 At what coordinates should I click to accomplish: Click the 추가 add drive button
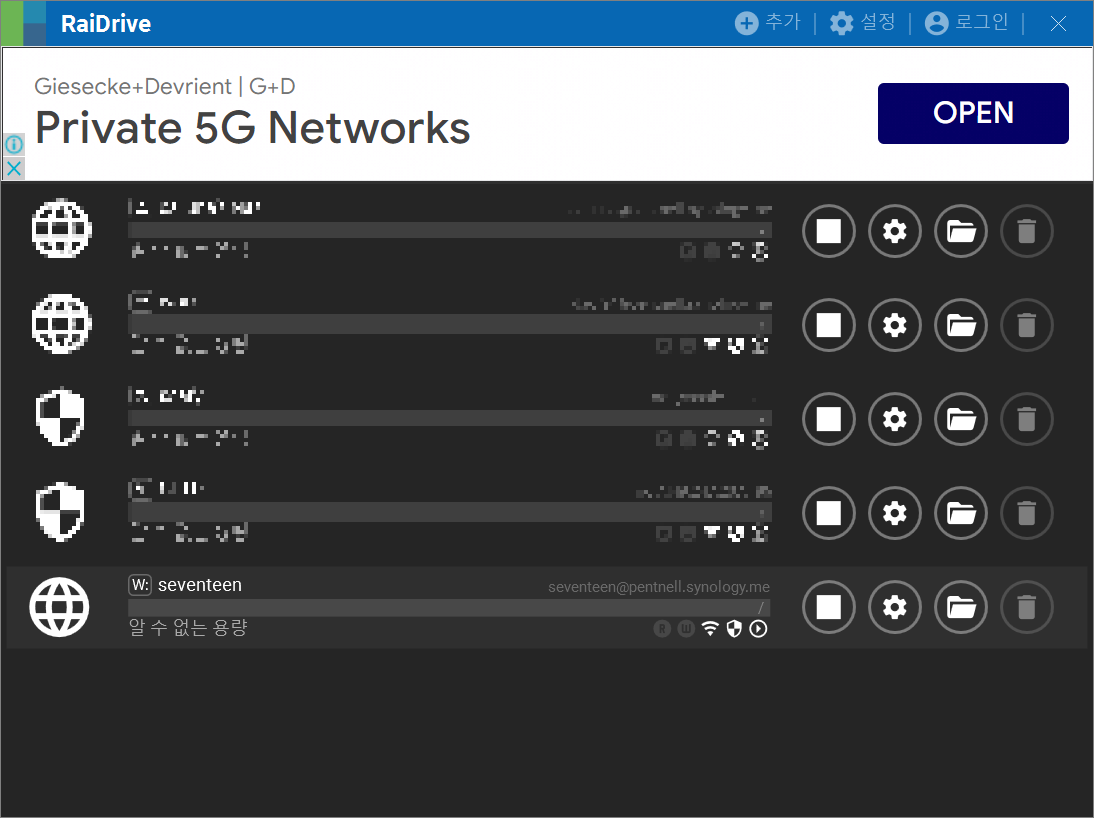[x=767, y=23]
